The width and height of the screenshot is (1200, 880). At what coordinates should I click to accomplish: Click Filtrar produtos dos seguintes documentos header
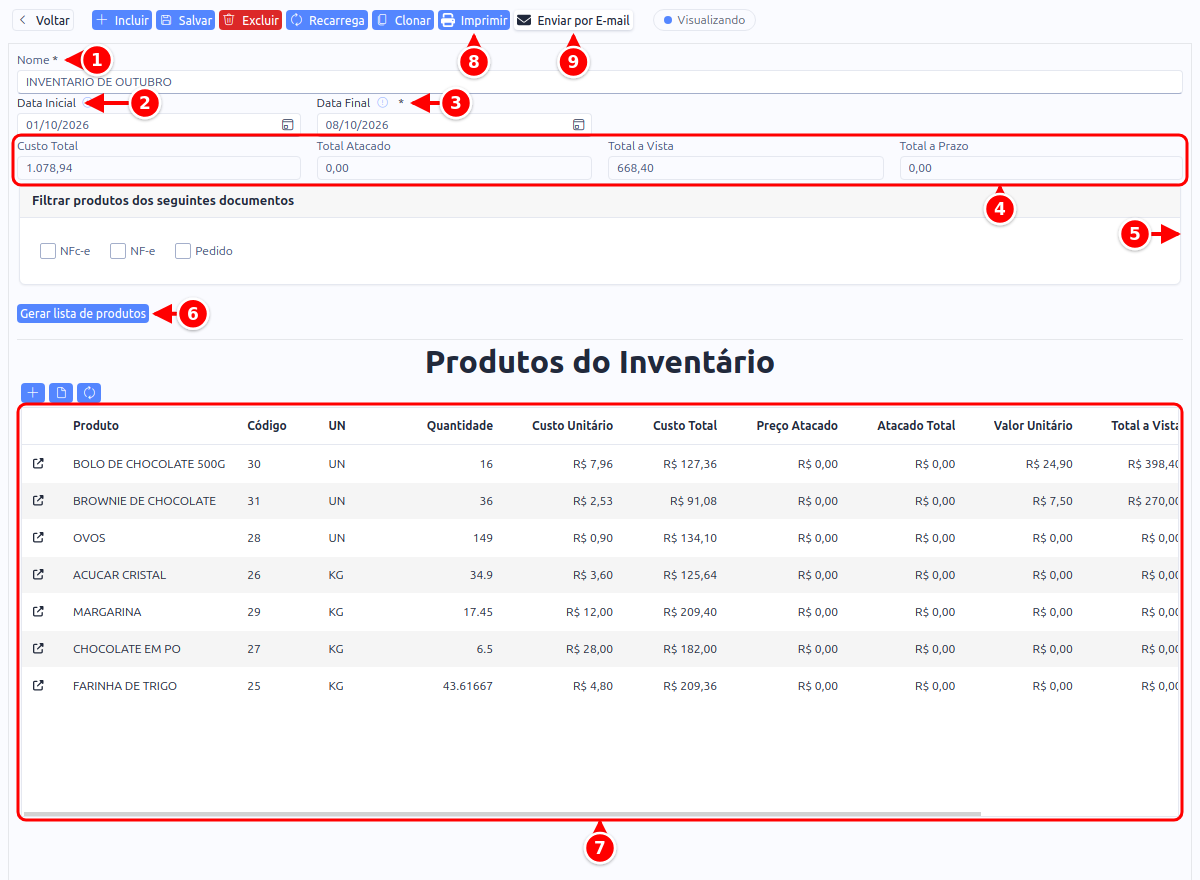click(x=163, y=200)
